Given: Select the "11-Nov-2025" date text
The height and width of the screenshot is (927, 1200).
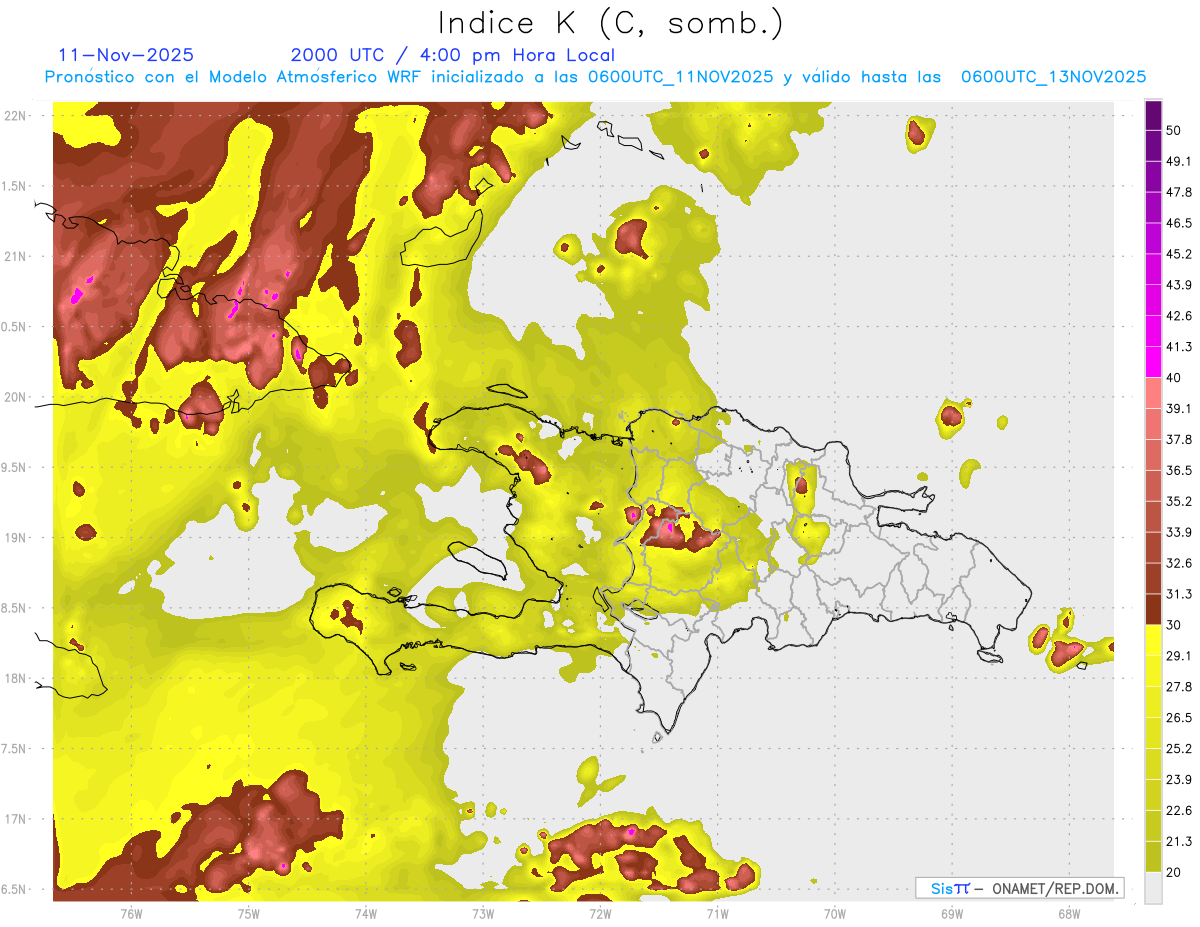Looking at the screenshot, I should click(126, 55).
